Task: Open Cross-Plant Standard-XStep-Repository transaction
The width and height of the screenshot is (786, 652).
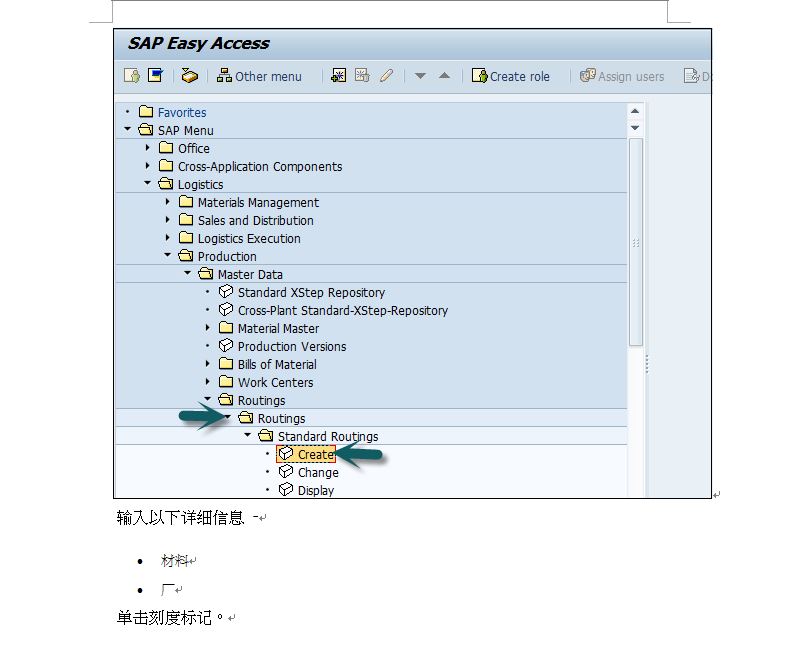Action: pyautogui.click(x=333, y=310)
